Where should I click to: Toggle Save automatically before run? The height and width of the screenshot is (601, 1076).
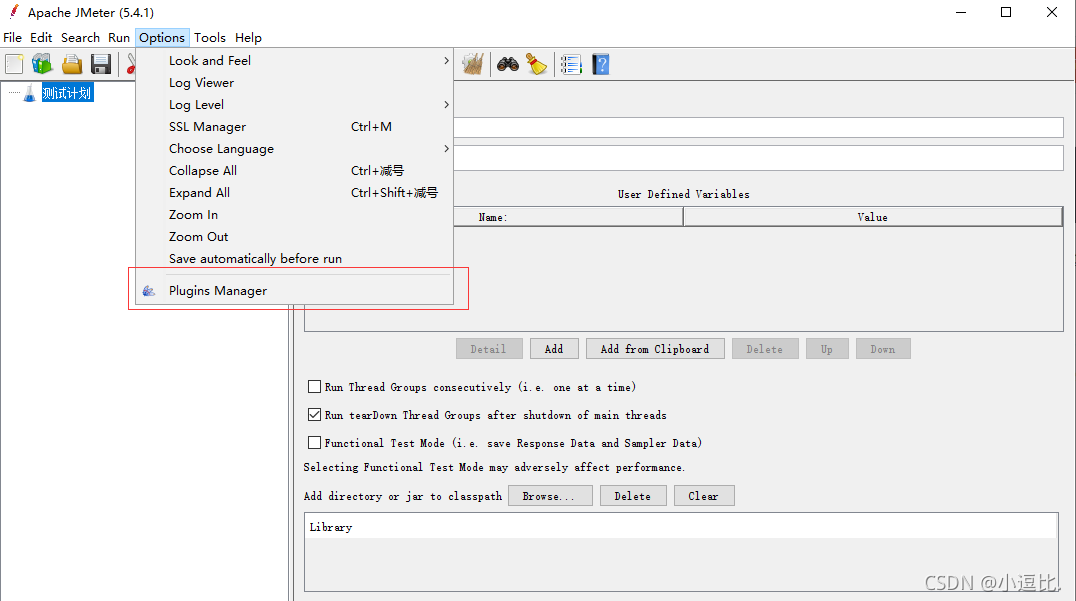click(x=294, y=258)
